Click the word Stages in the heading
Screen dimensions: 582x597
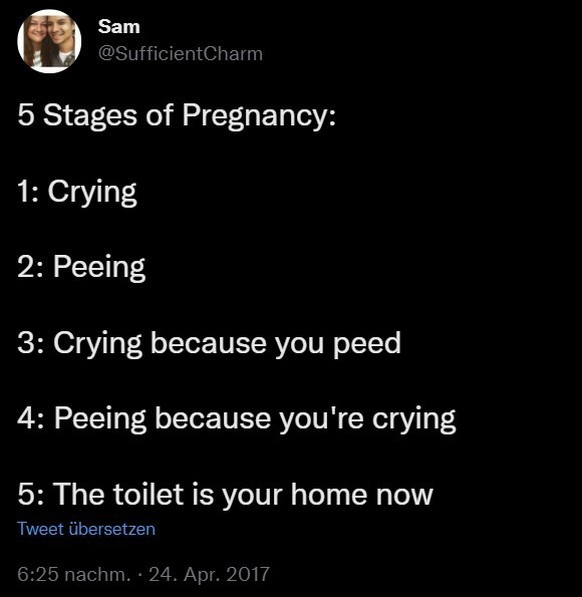[x=90, y=116]
